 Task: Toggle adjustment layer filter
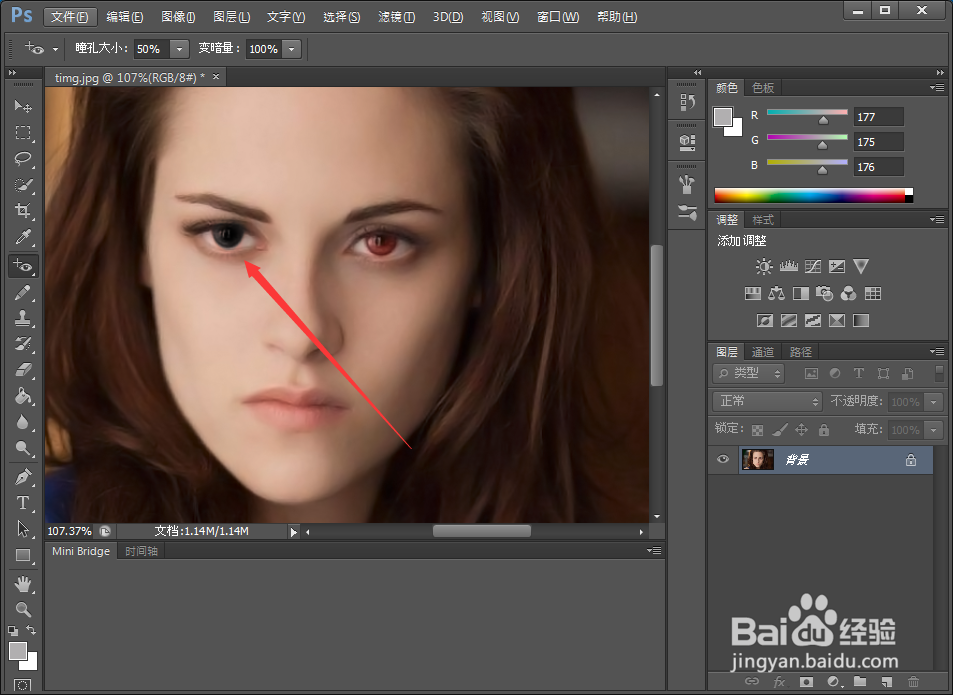(835, 374)
